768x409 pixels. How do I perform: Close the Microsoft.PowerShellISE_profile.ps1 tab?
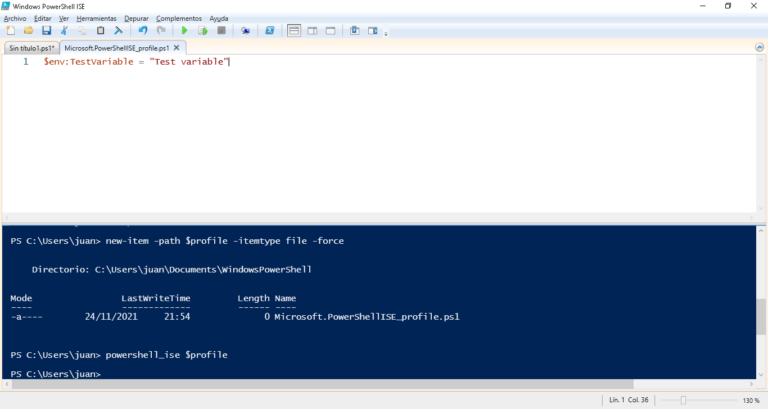[176, 48]
